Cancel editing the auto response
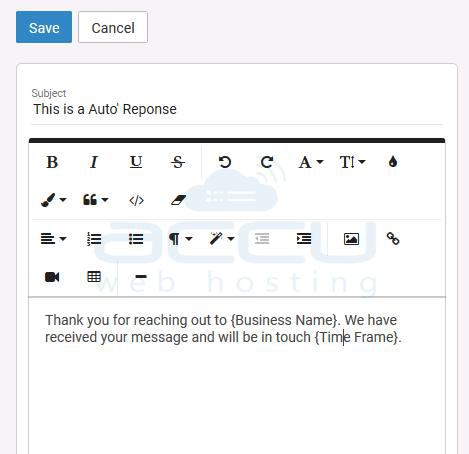 tap(113, 27)
